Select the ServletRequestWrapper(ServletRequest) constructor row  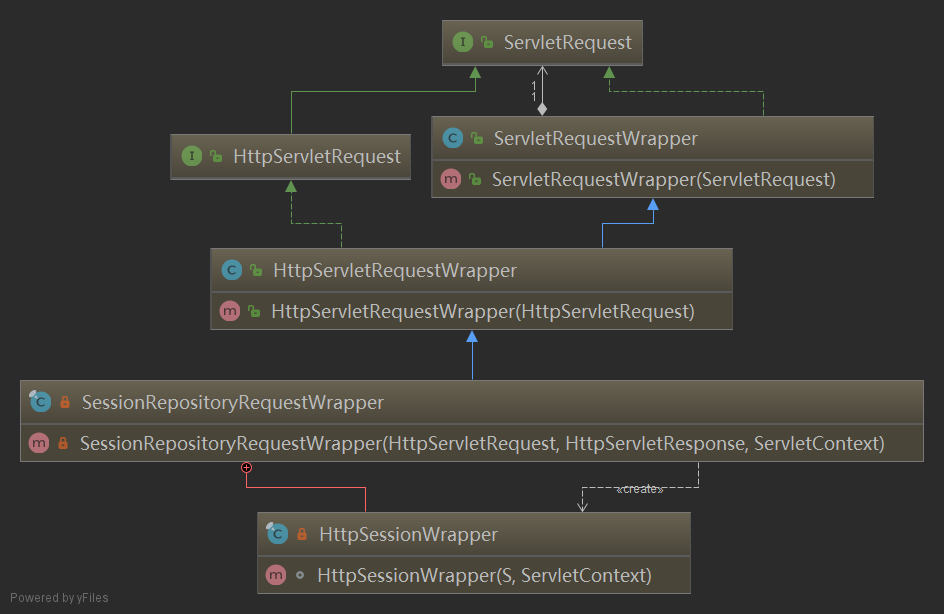(x=653, y=179)
